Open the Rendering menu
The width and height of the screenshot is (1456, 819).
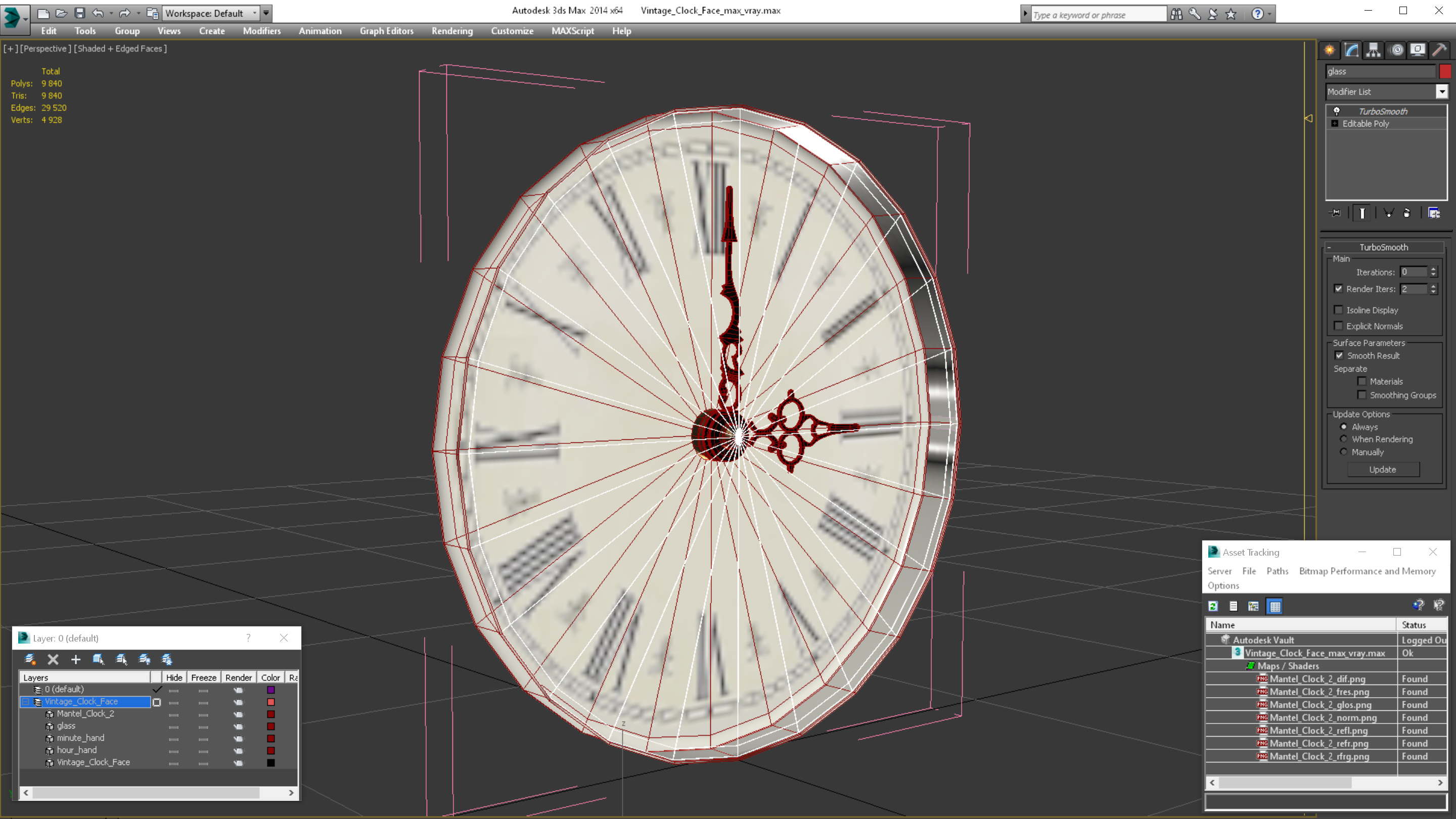(x=452, y=31)
